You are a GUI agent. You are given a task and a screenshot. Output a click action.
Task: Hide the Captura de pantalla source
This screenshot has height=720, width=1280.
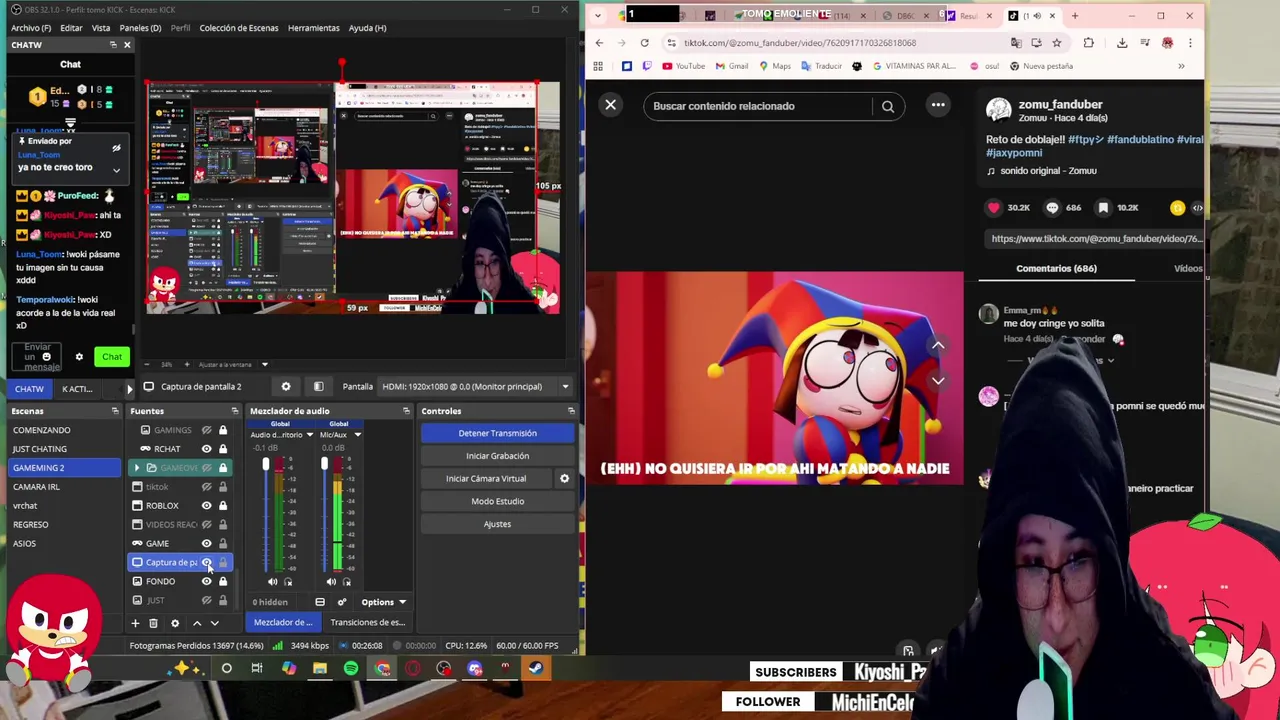(207, 563)
